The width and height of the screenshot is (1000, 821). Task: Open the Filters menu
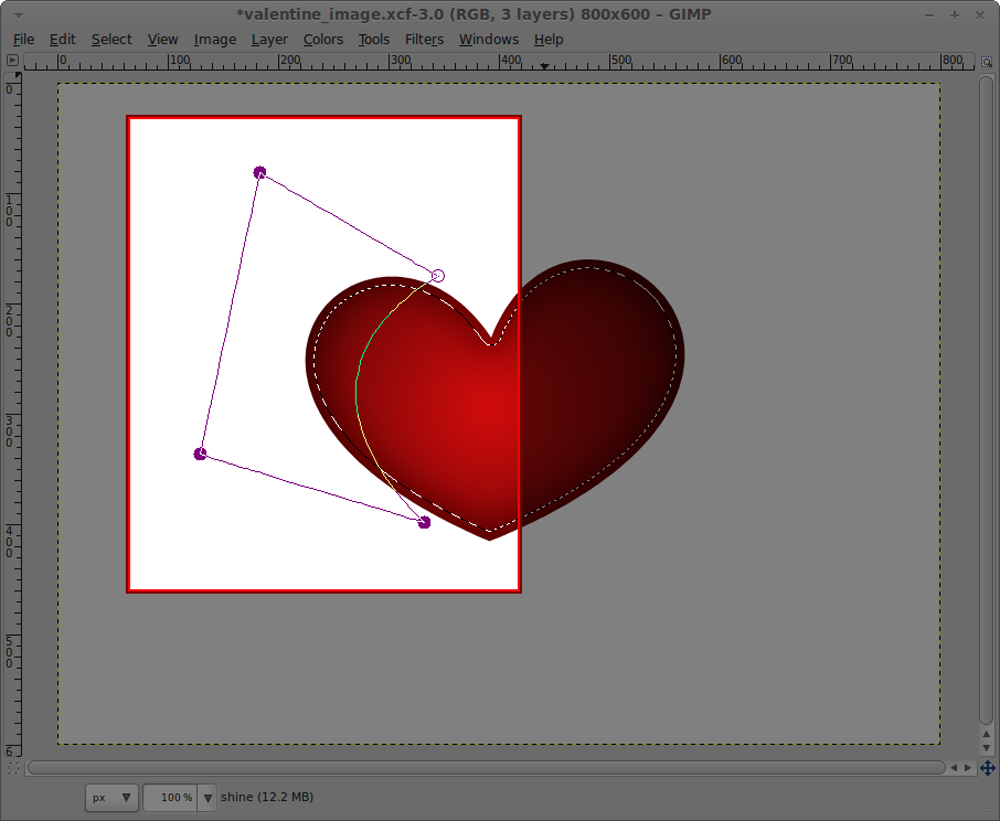tap(424, 39)
